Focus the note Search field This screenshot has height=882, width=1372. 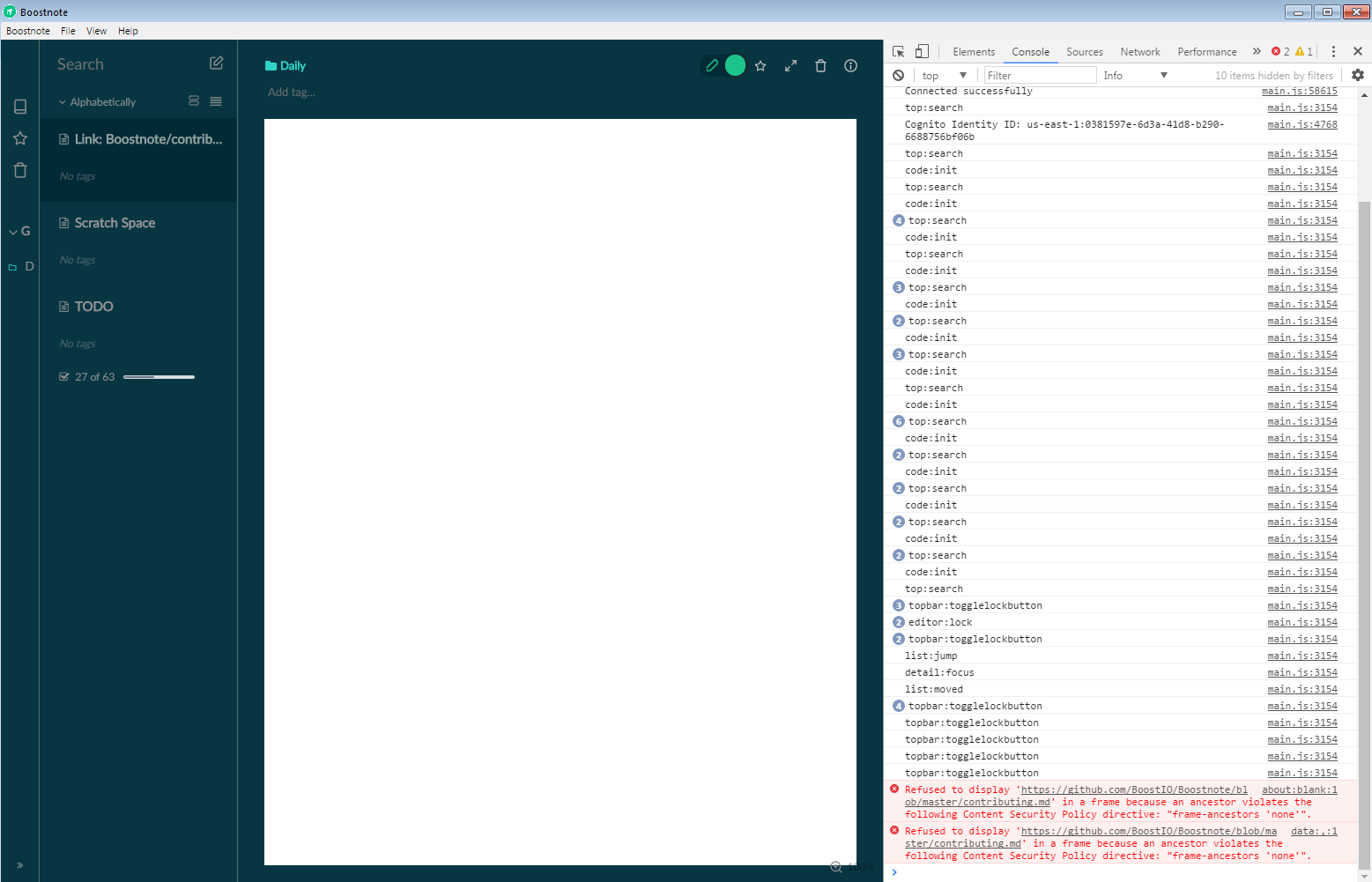tap(123, 64)
